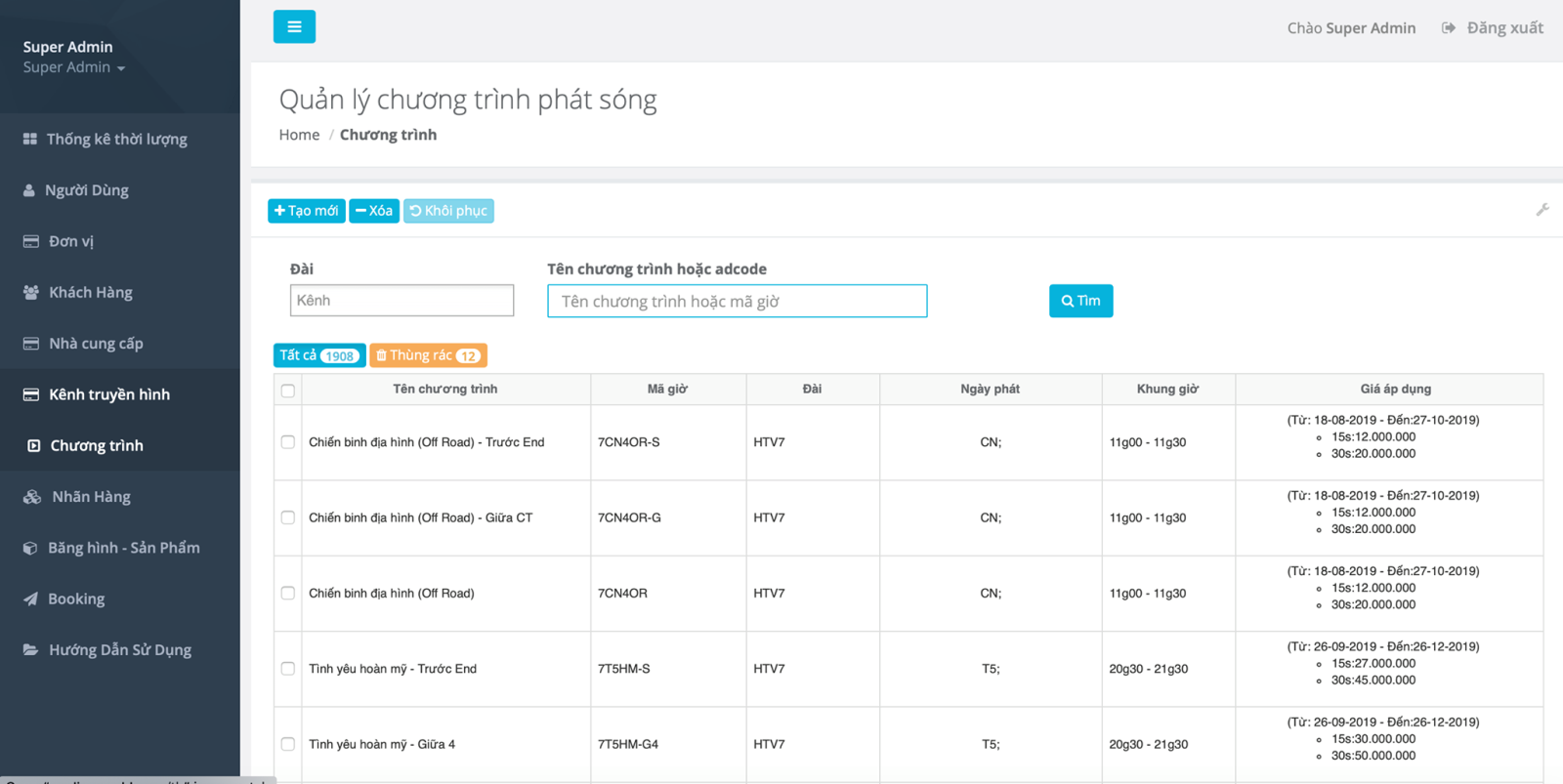Open the Kênh channel selector field
The width and height of the screenshot is (1563, 784).
(x=401, y=301)
